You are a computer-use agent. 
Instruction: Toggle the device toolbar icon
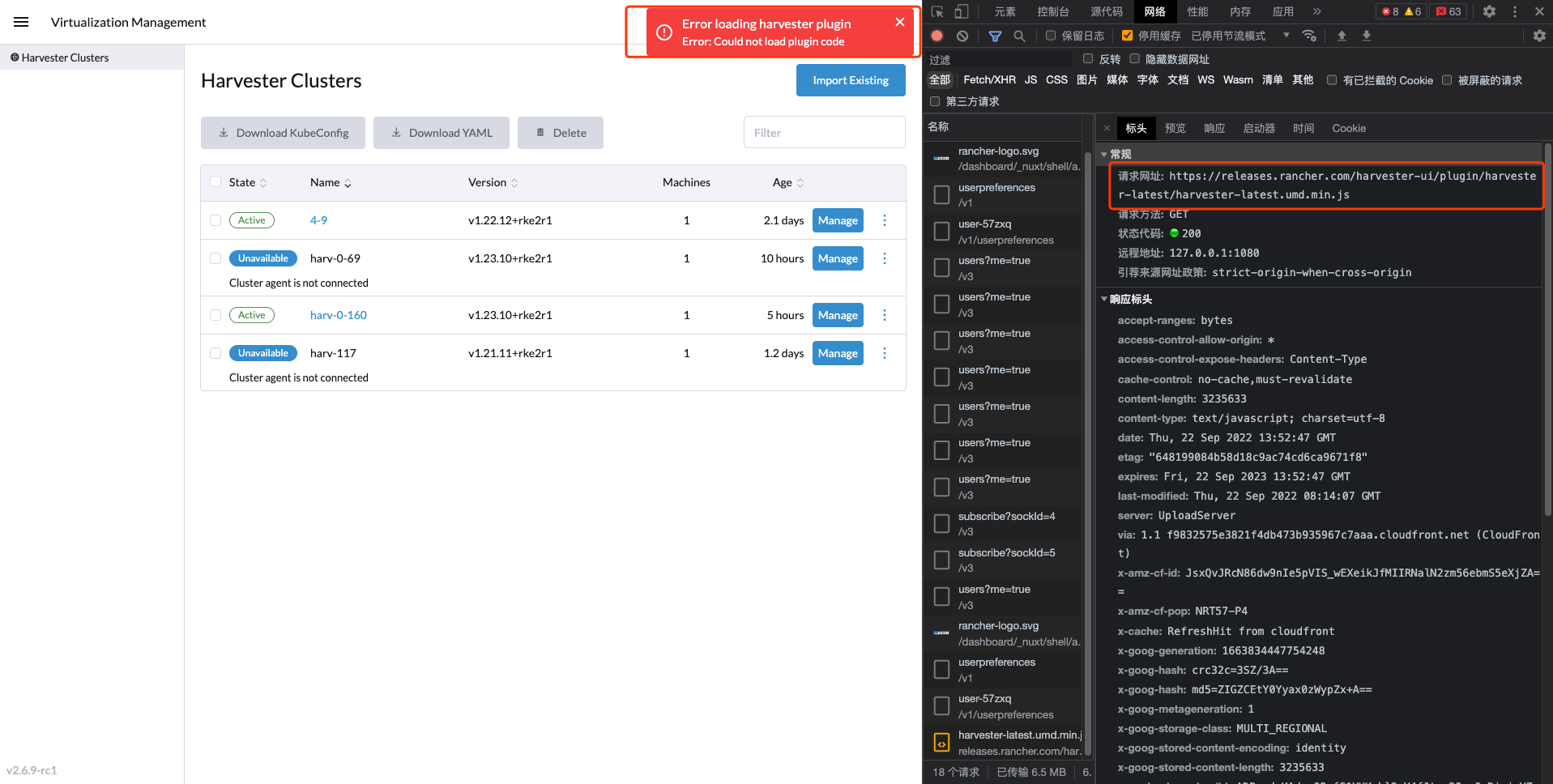click(x=961, y=11)
